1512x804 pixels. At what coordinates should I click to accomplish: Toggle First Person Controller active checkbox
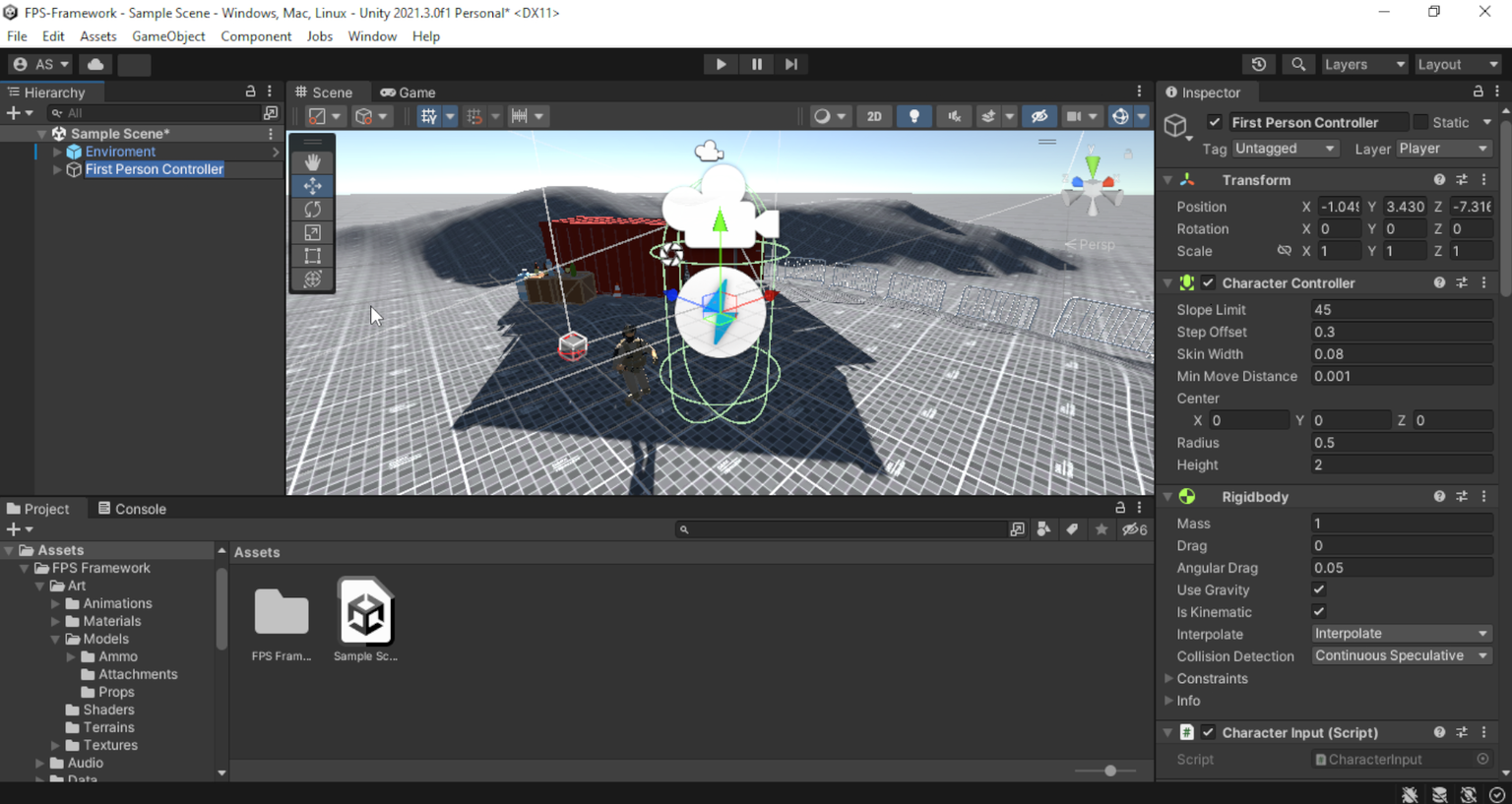[x=1214, y=122]
